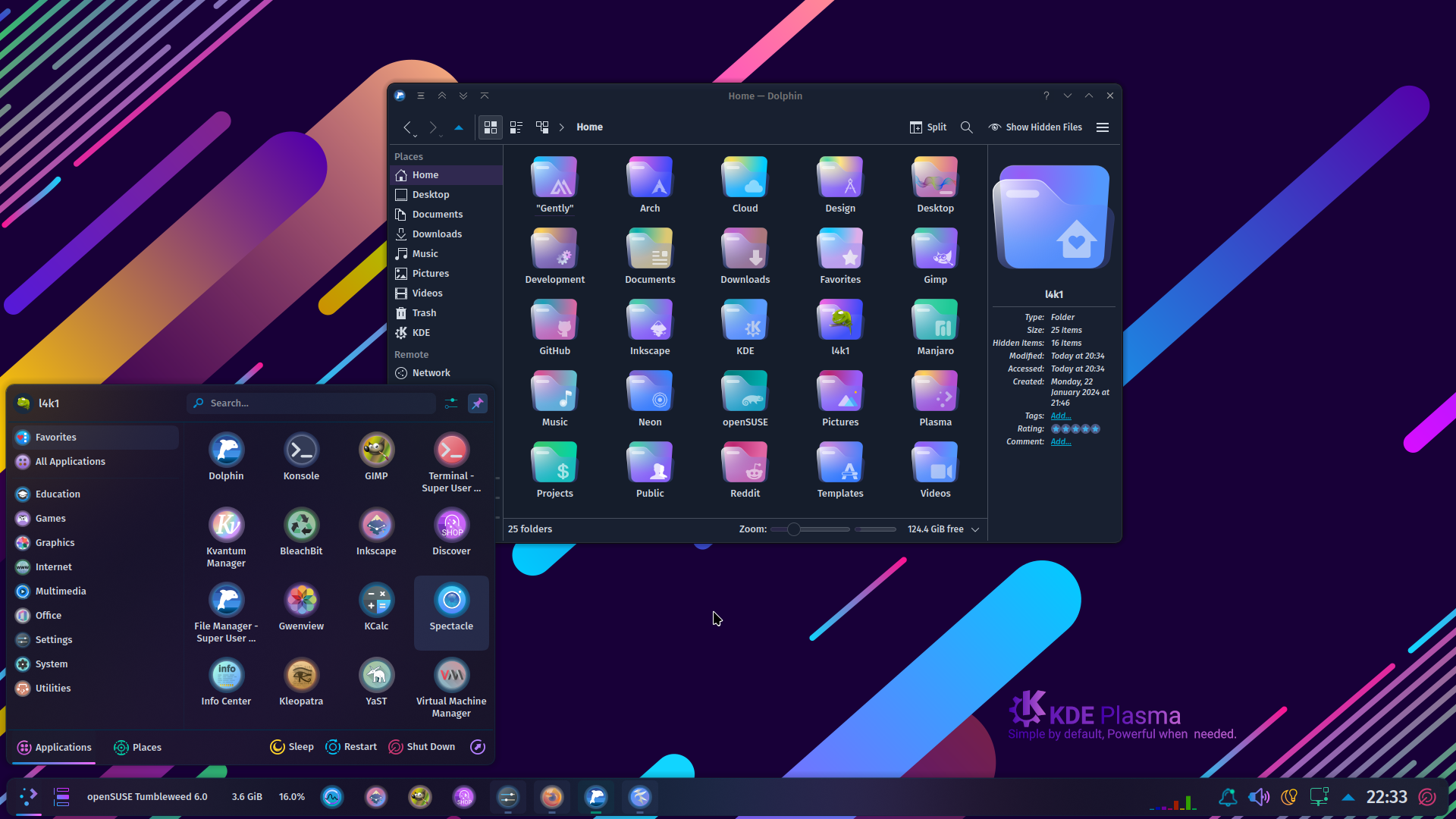1456x819 pixels.
Task: Launch BleachBit application
Action: coord(301,532)
